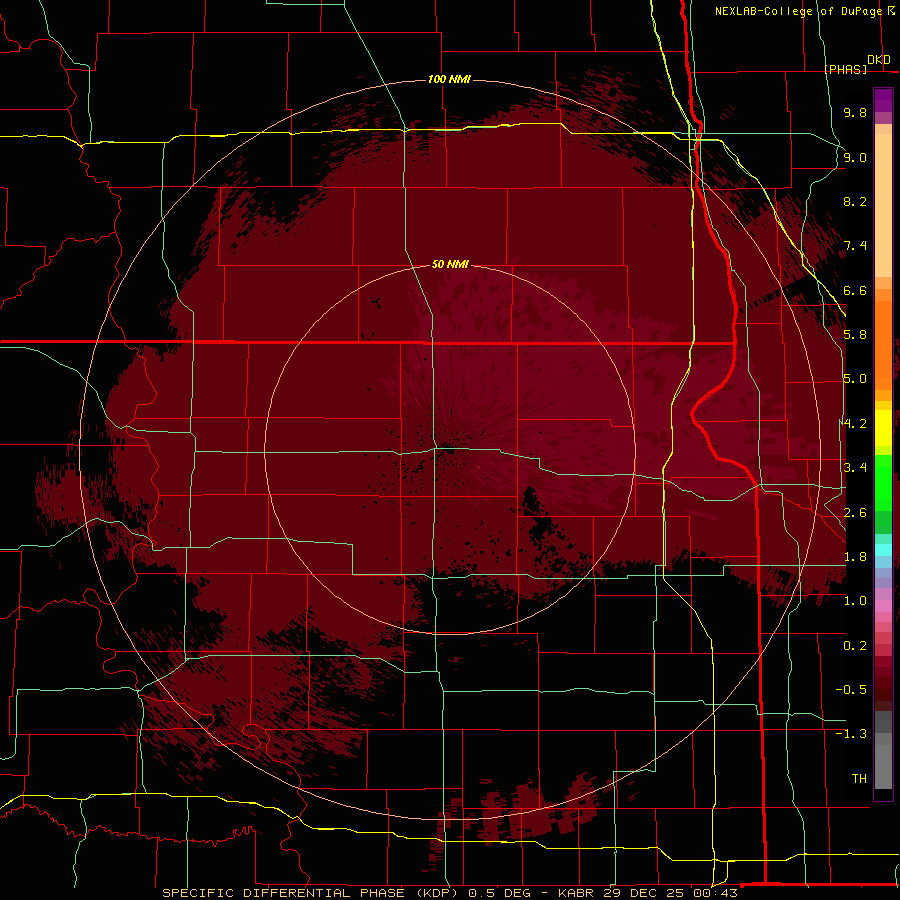Click the "DKD" label above the scale

pyautogui.click(x=879, y=60)
